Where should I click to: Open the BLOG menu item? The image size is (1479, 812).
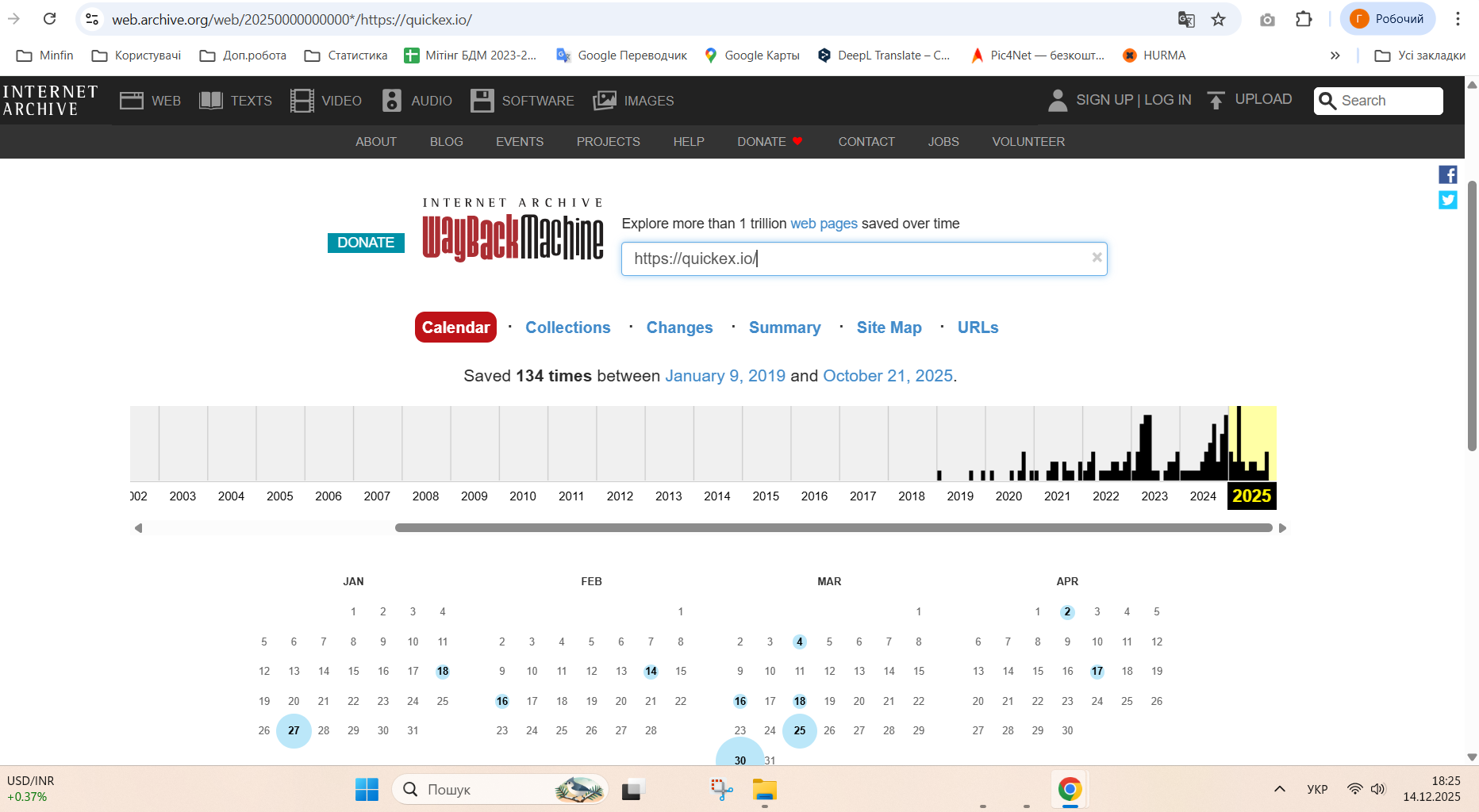[447, 142]
